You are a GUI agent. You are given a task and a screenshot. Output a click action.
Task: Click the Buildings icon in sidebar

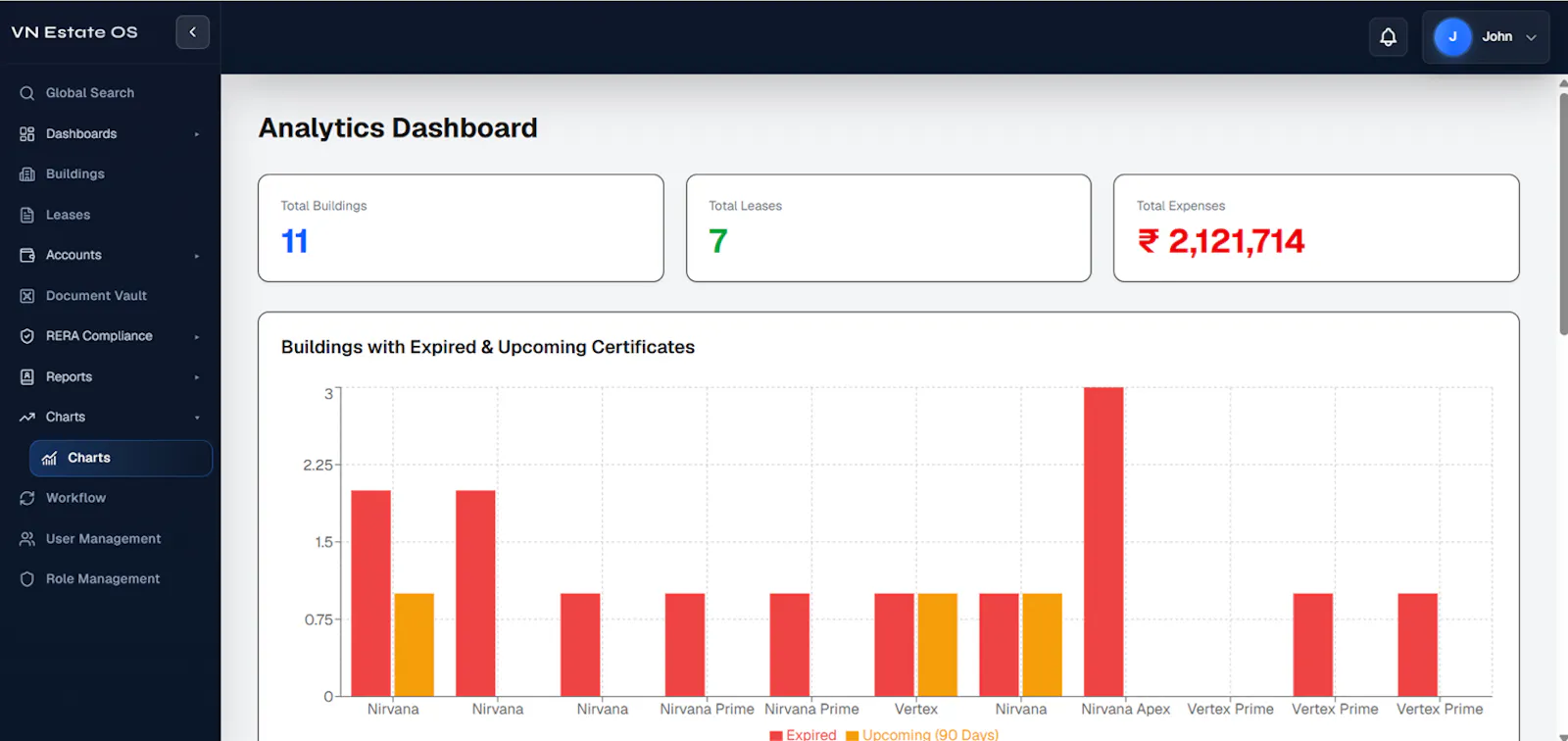coord(27,173)
